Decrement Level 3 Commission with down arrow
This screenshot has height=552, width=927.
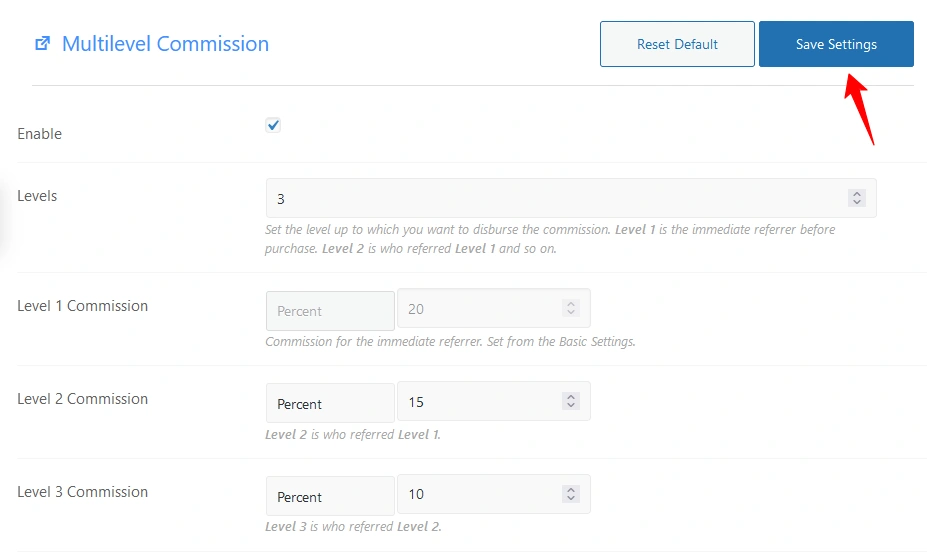coord(571,498)
